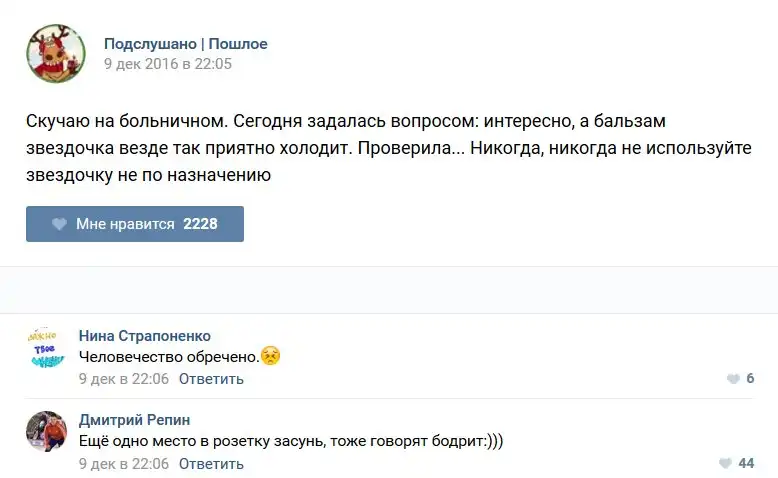Screen dimensions: 778x478
Task: Click the 2228 likes count
Action: point(200,224)
